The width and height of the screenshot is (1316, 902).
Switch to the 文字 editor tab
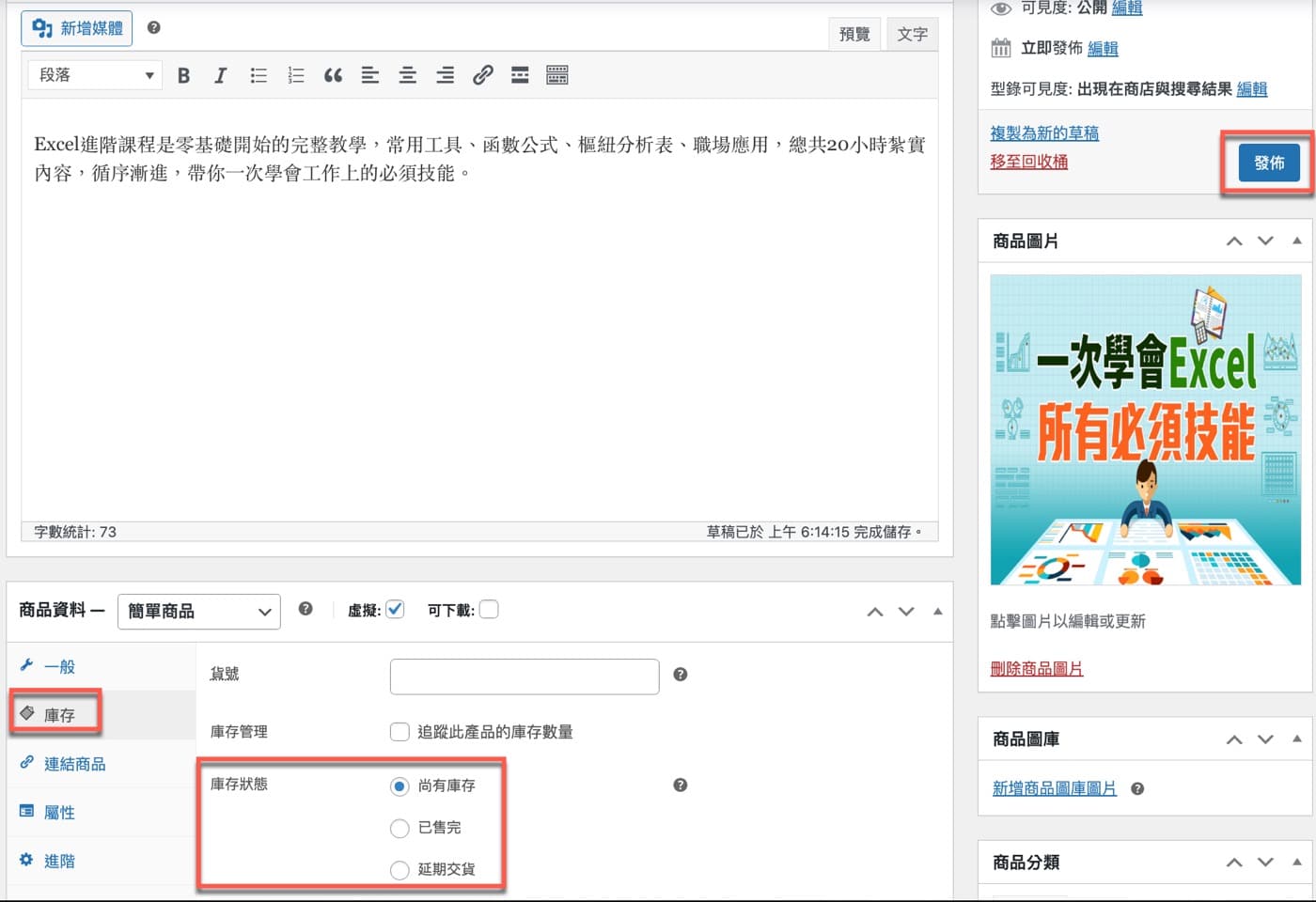pyautogui.click(x=912, y=34)
